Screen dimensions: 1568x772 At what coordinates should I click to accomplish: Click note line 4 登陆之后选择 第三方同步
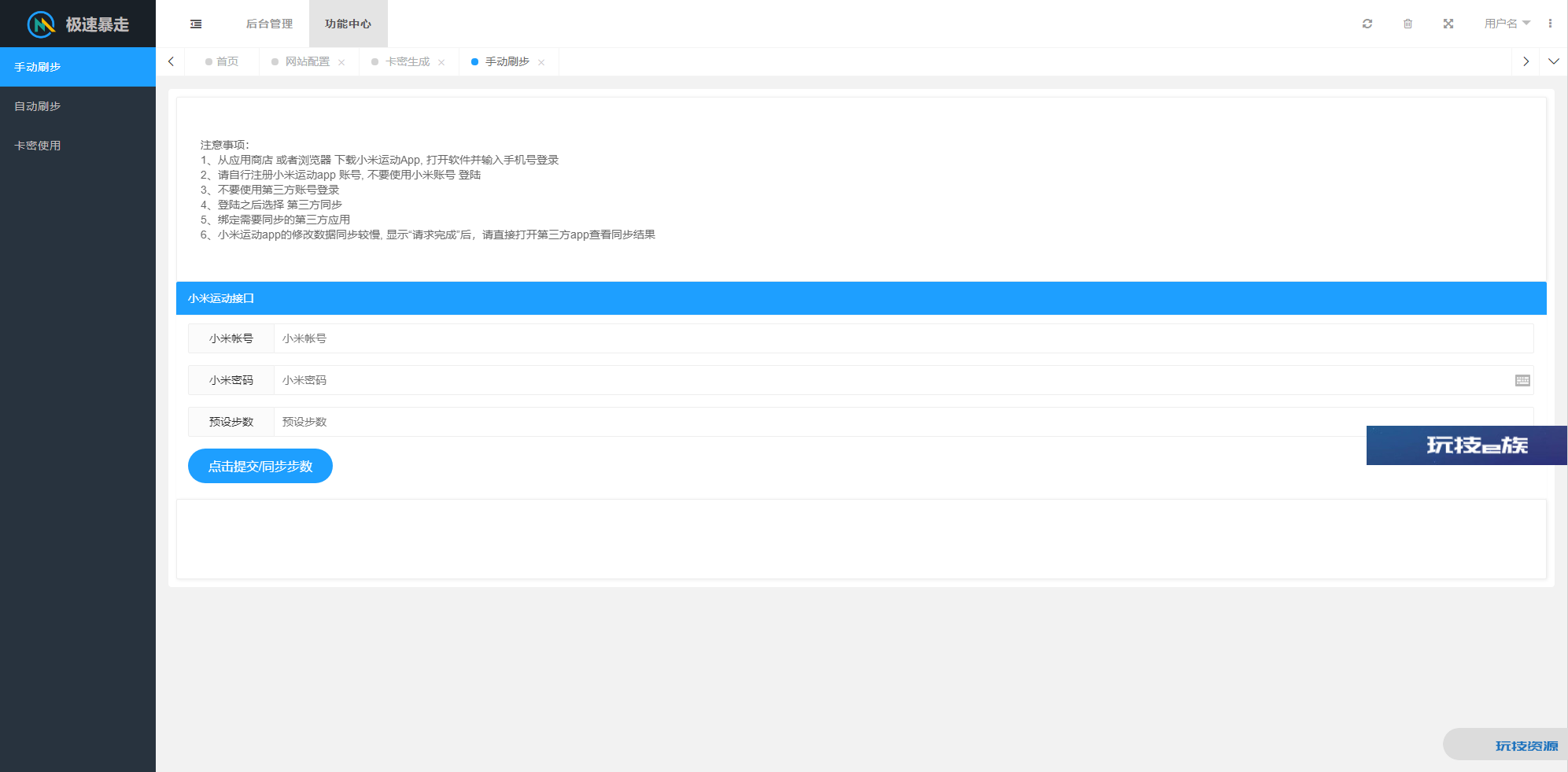[x=271, y=205]
